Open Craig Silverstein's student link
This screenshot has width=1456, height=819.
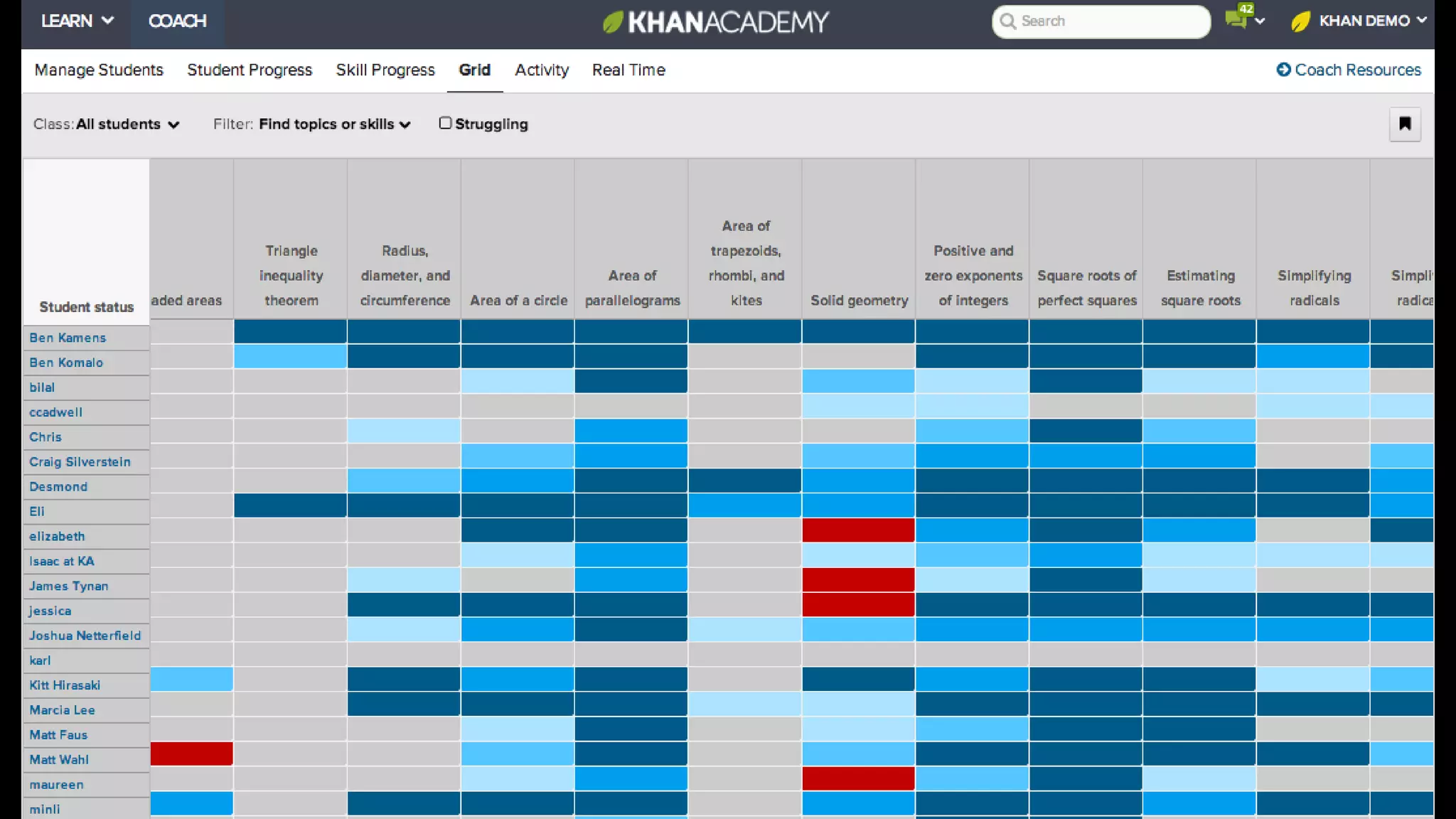(x=80, y=462)
